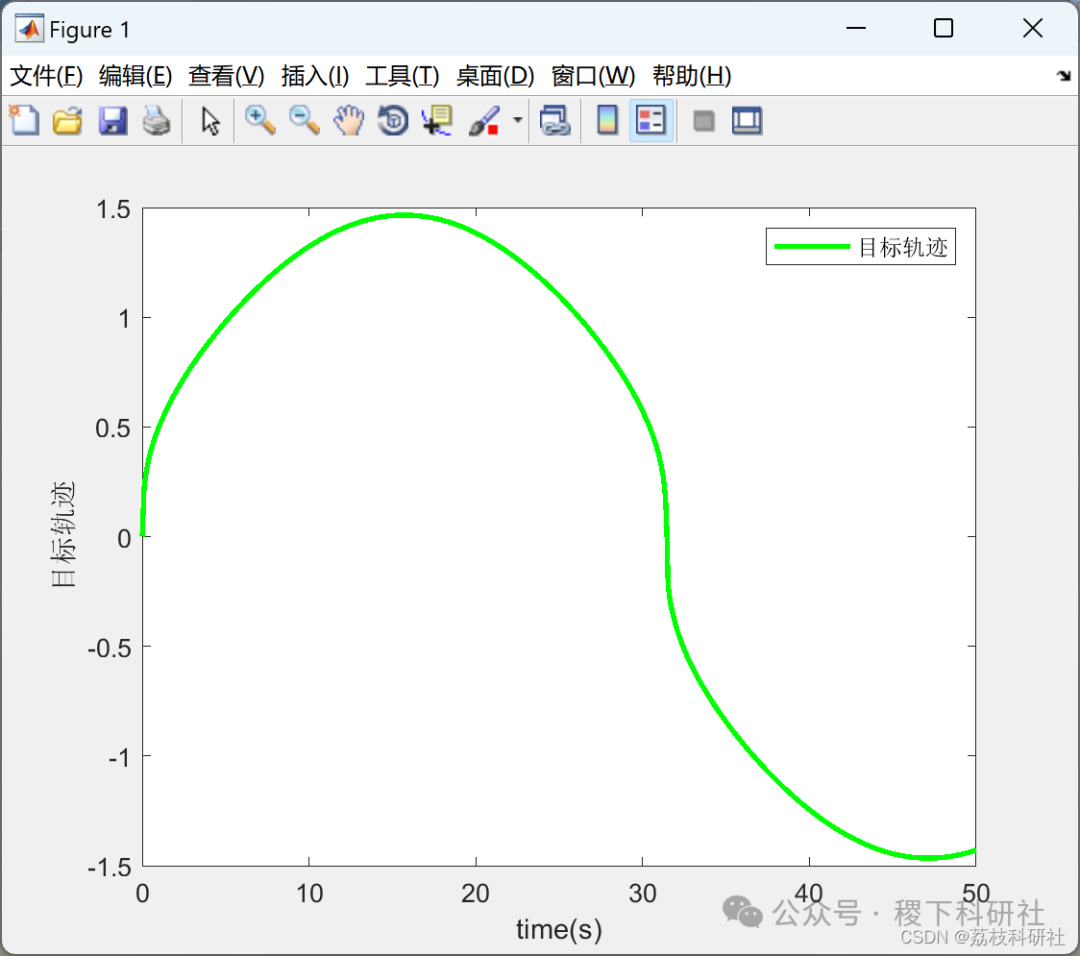Select the 目标轨迹 legend box
The image size is (1080, 956).
[860, 247]
